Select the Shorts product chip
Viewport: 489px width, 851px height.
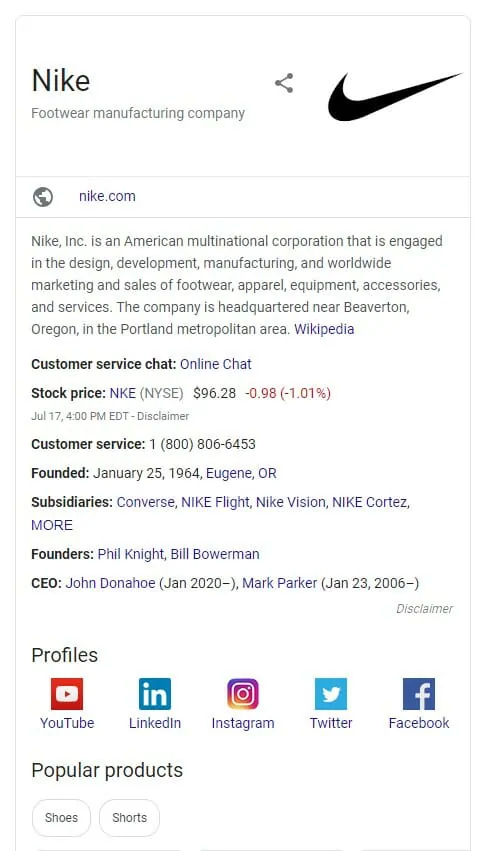129,817
